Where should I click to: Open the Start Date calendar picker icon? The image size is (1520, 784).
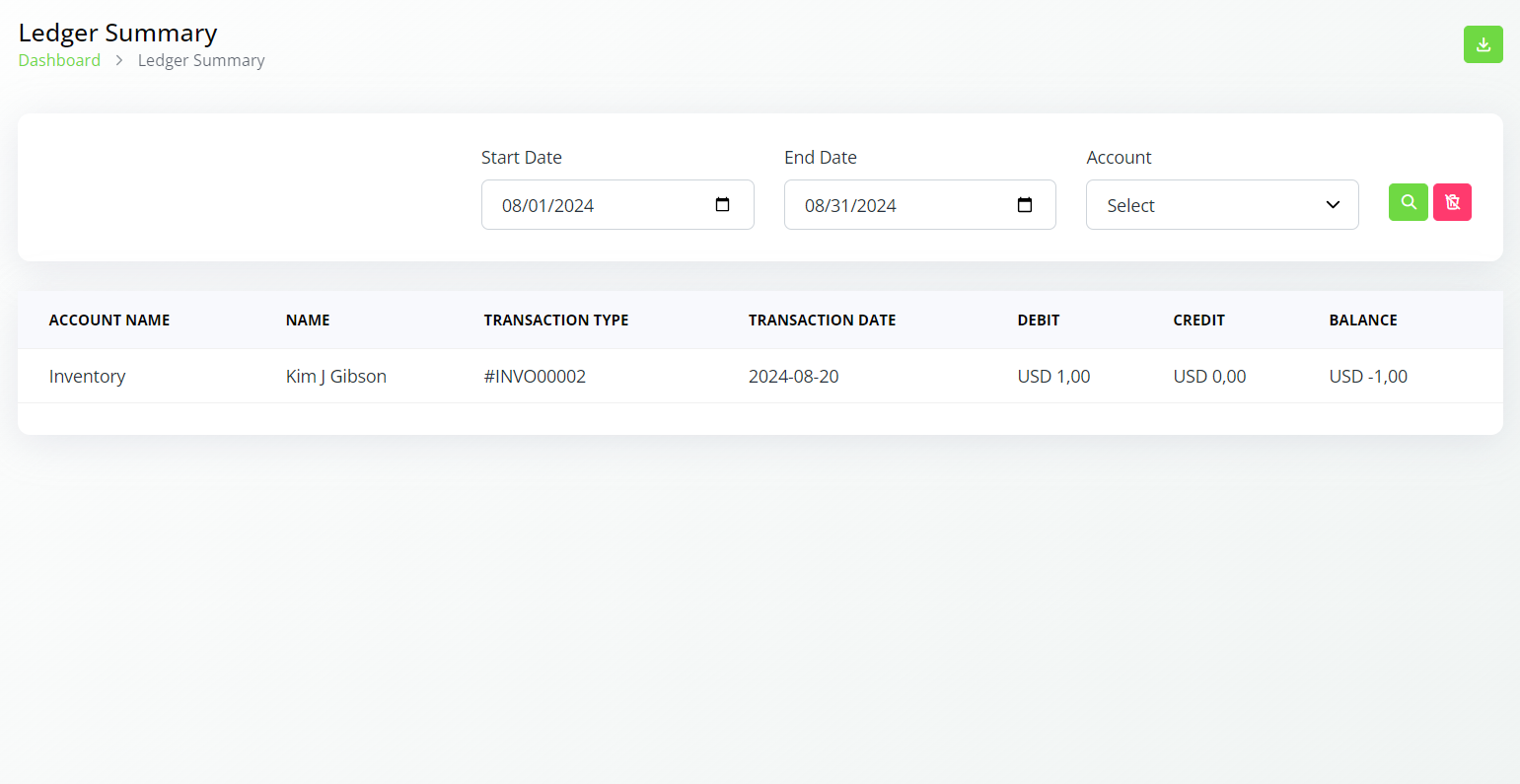(x=722, y=205)
